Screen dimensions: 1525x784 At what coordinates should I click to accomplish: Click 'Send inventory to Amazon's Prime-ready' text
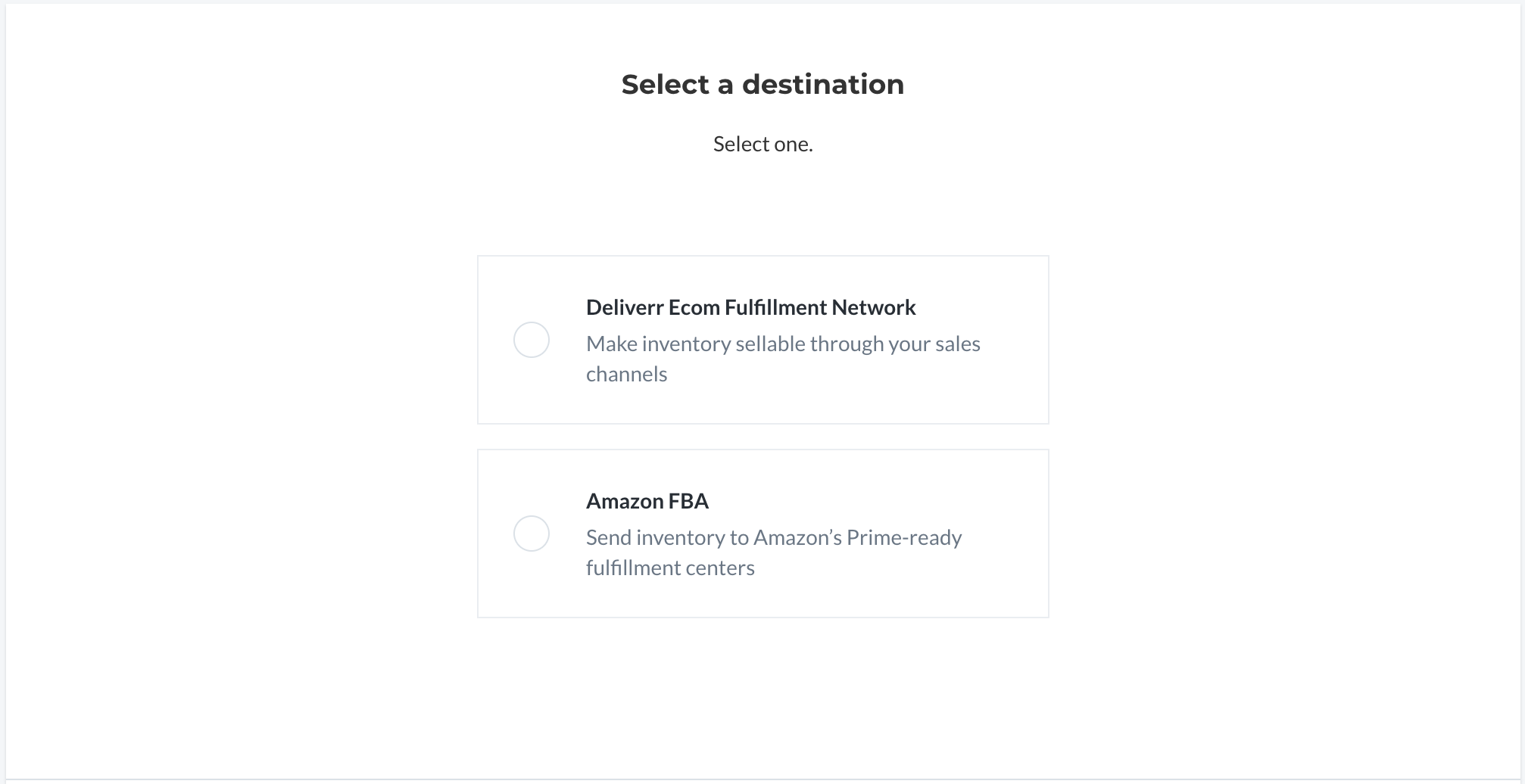(774, 538)
